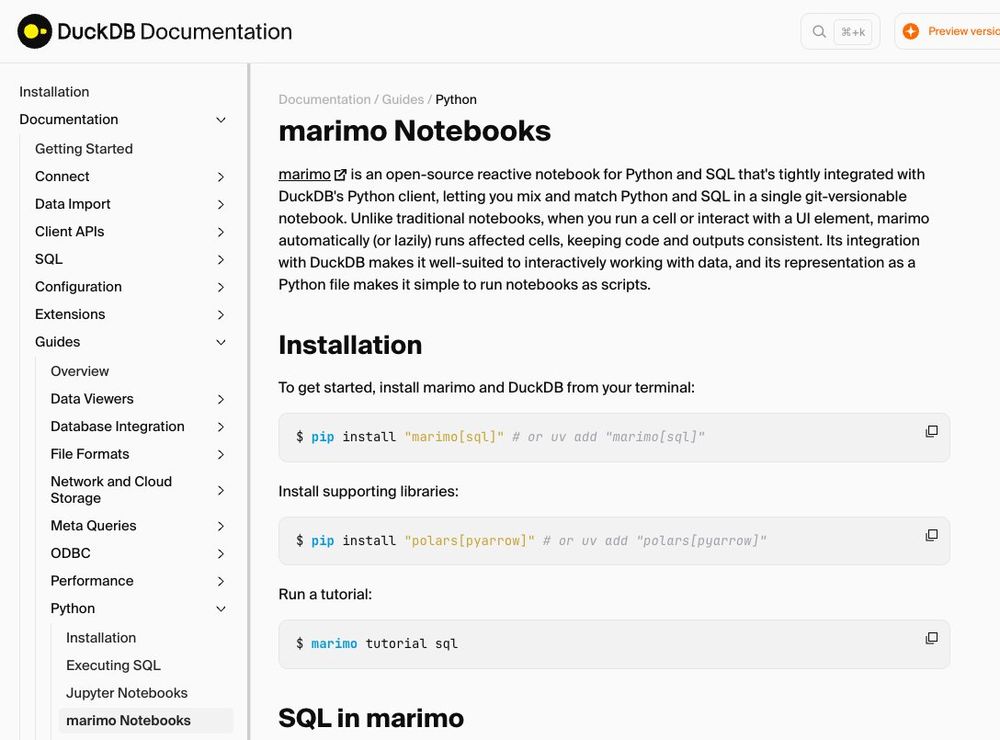Expand the File Formats chevron
Viewport: 1000px width, 740px height.
[x=221, y=454]
